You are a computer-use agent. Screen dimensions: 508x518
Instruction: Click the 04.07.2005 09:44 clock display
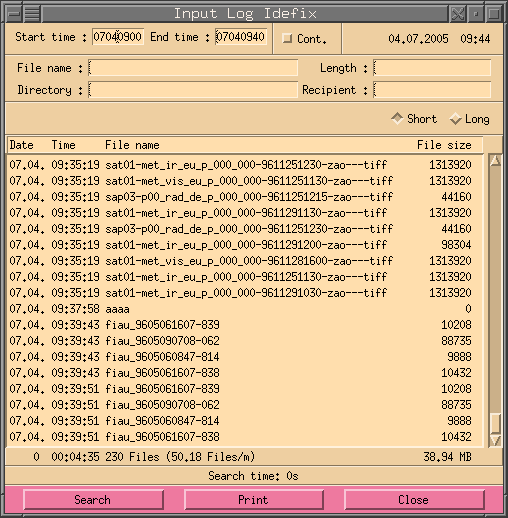coord(439,39)
